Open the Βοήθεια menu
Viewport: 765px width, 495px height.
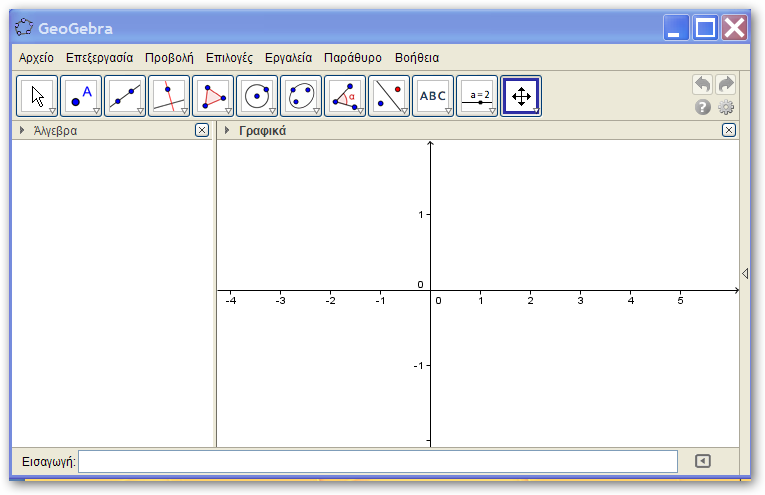coord(417,58)
